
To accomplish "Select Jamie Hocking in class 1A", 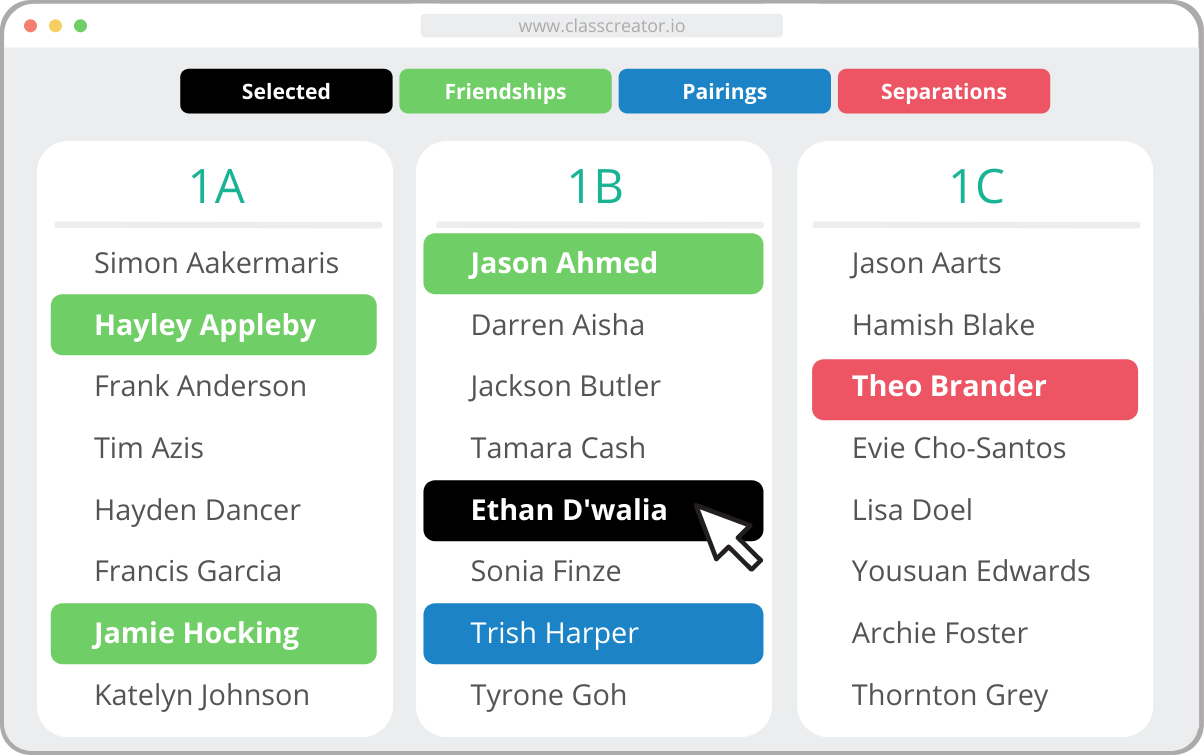I will [214, 633].
